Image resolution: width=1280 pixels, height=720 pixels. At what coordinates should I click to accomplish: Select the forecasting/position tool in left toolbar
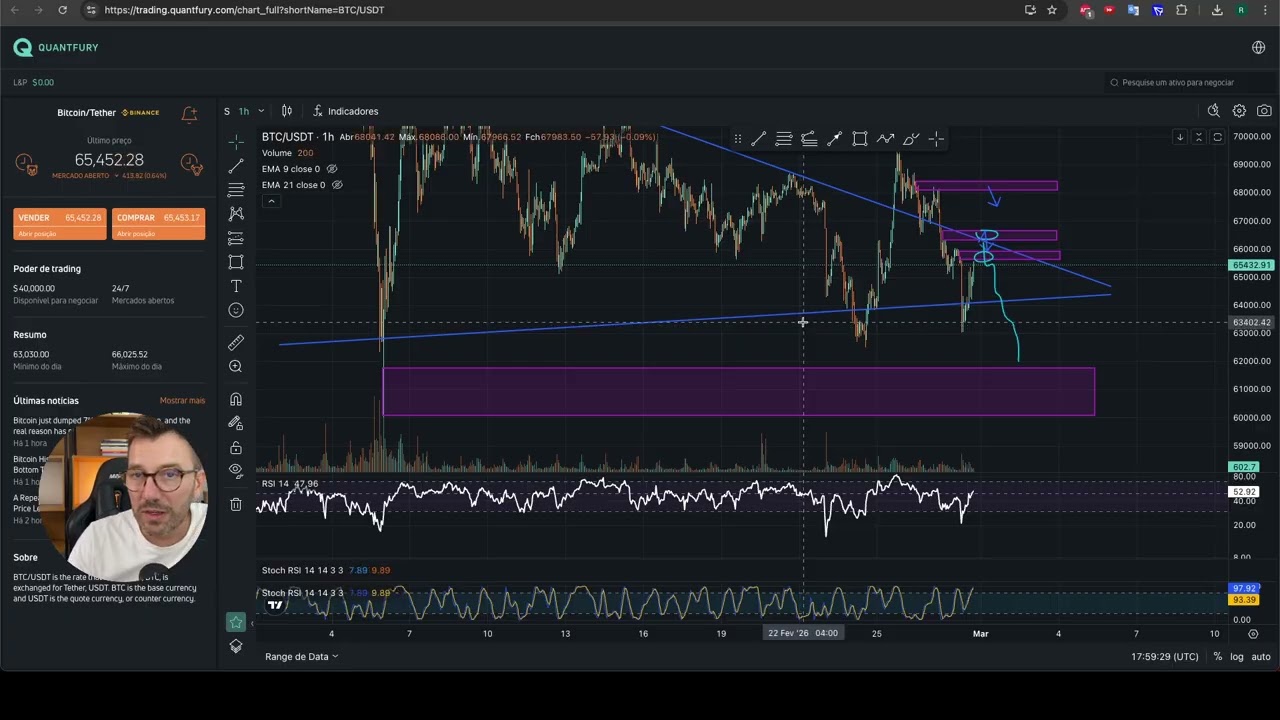pyautogui.click(x=236, y=238)
